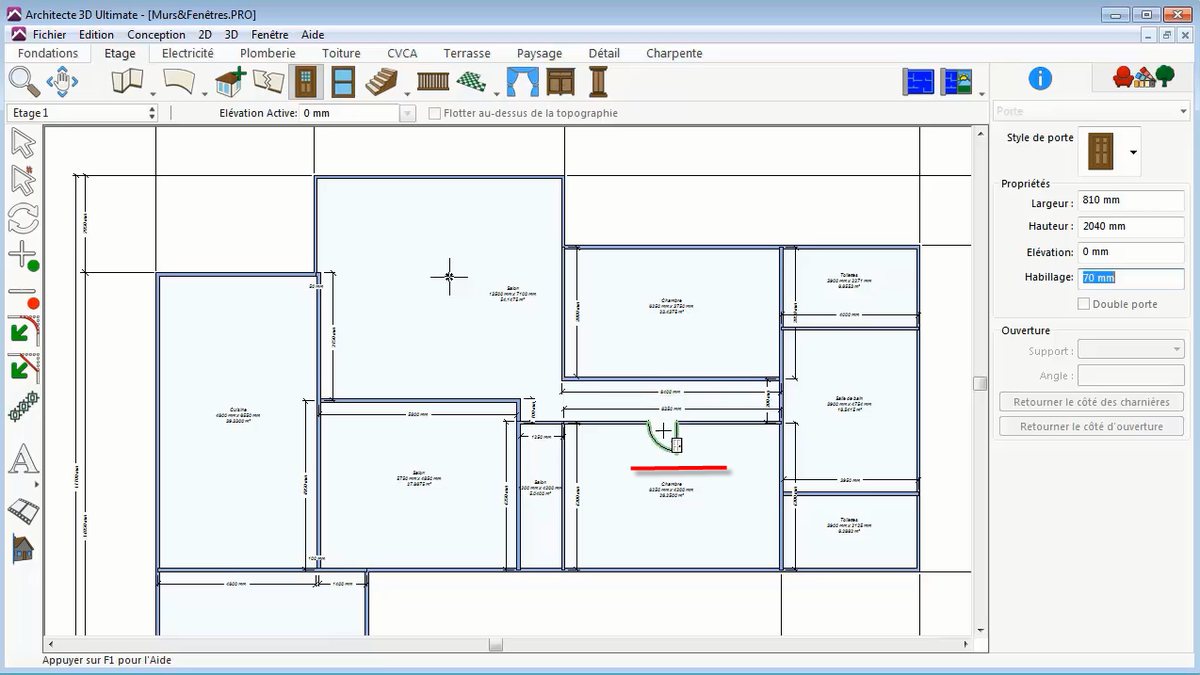The height and width of the screenshot is (675, 1200).
Task: Click Retourner le côté des charnières button
Action: [x=1091, y=402]
